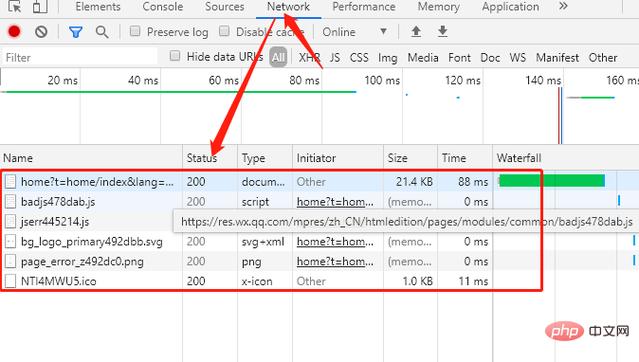The width and height of the screenshot is (639, 362).
Task: Expand the more tabs chevron
Action: click(x=563, y=7)
